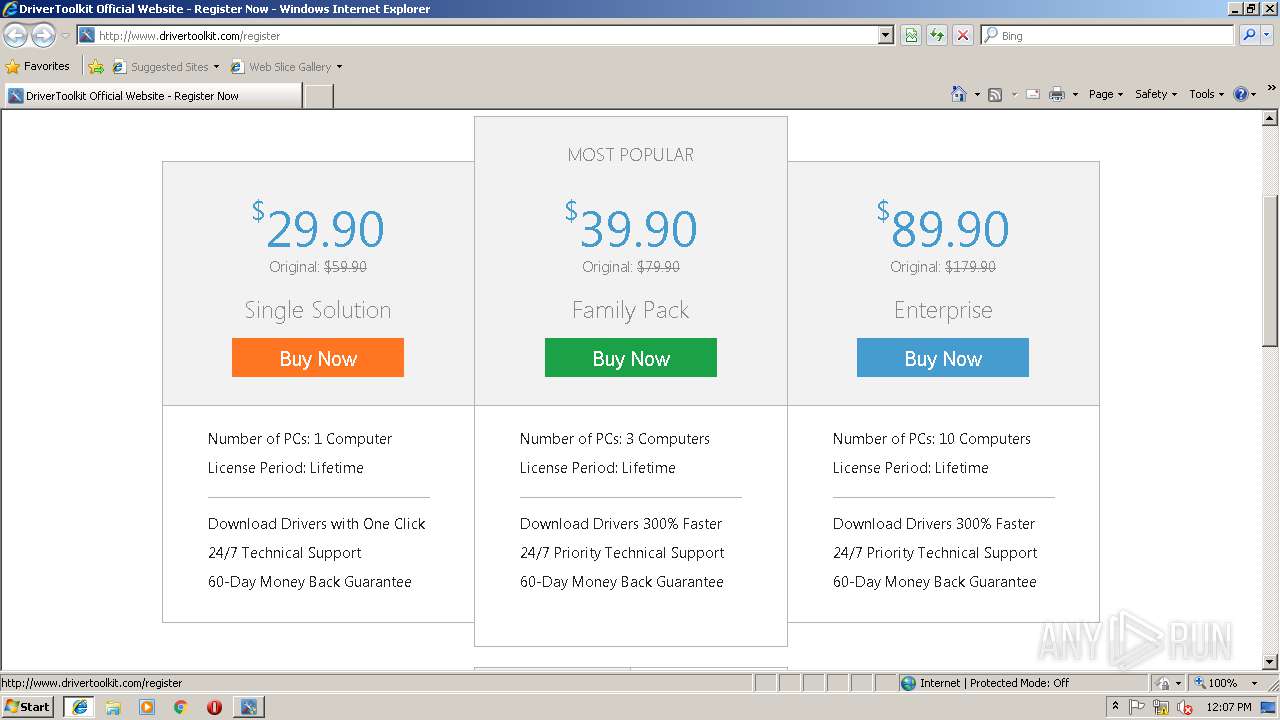The width and height of the screenshot is (1280, 720).
Task: Click the RSS Feeds icon
Action: click(995, 94)
